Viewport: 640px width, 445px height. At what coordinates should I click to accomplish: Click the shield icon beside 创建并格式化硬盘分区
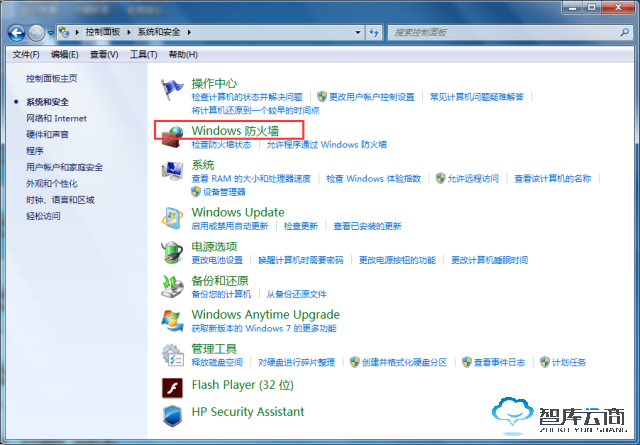[355, 362]
